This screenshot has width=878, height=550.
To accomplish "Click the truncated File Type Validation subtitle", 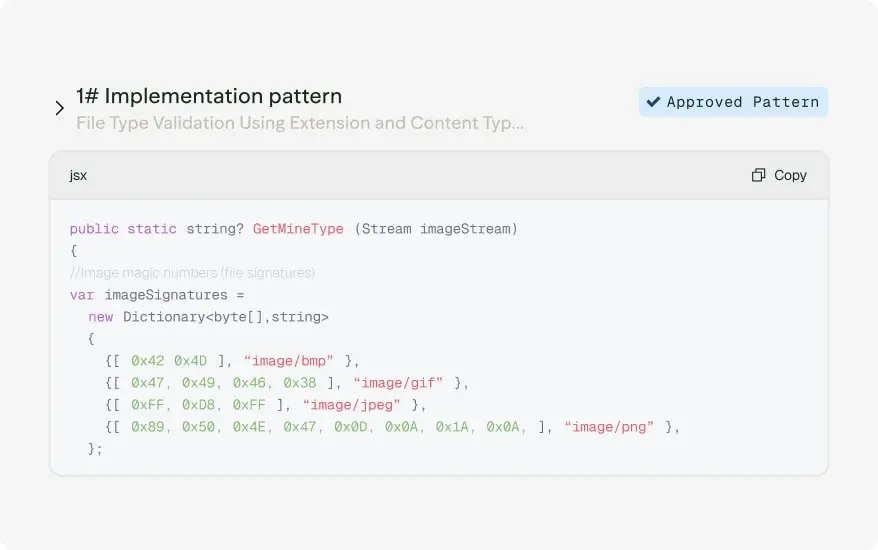I will 300,123.
